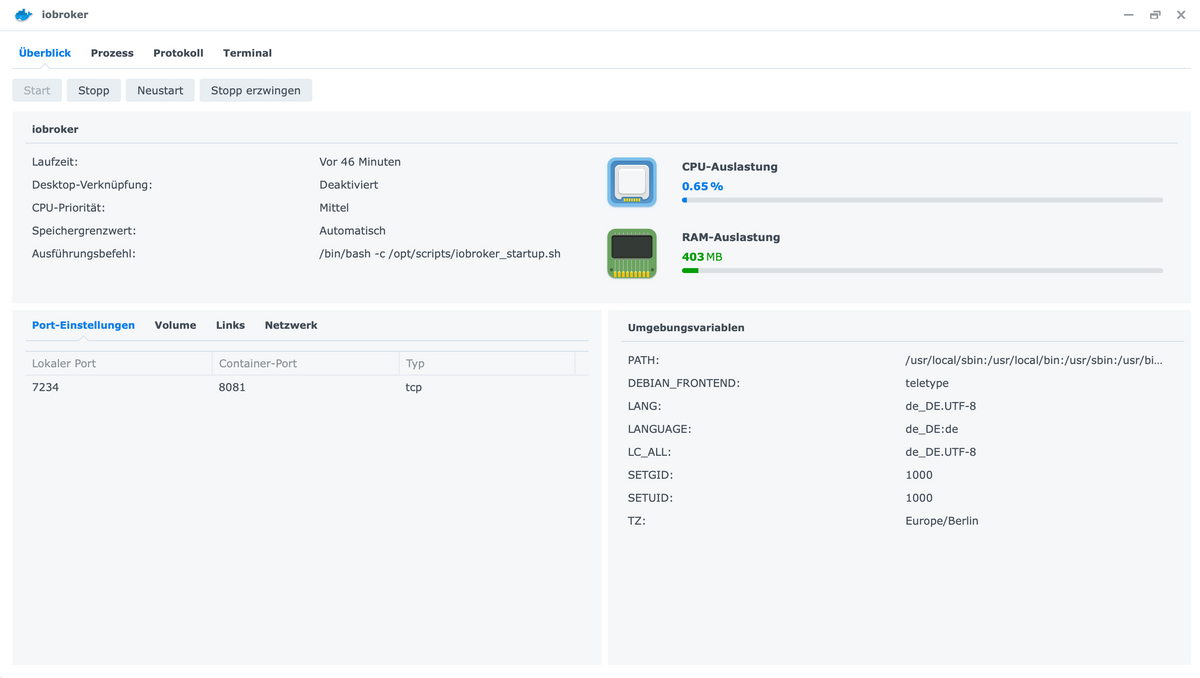Click the SETUID variable name

point(650,498)
